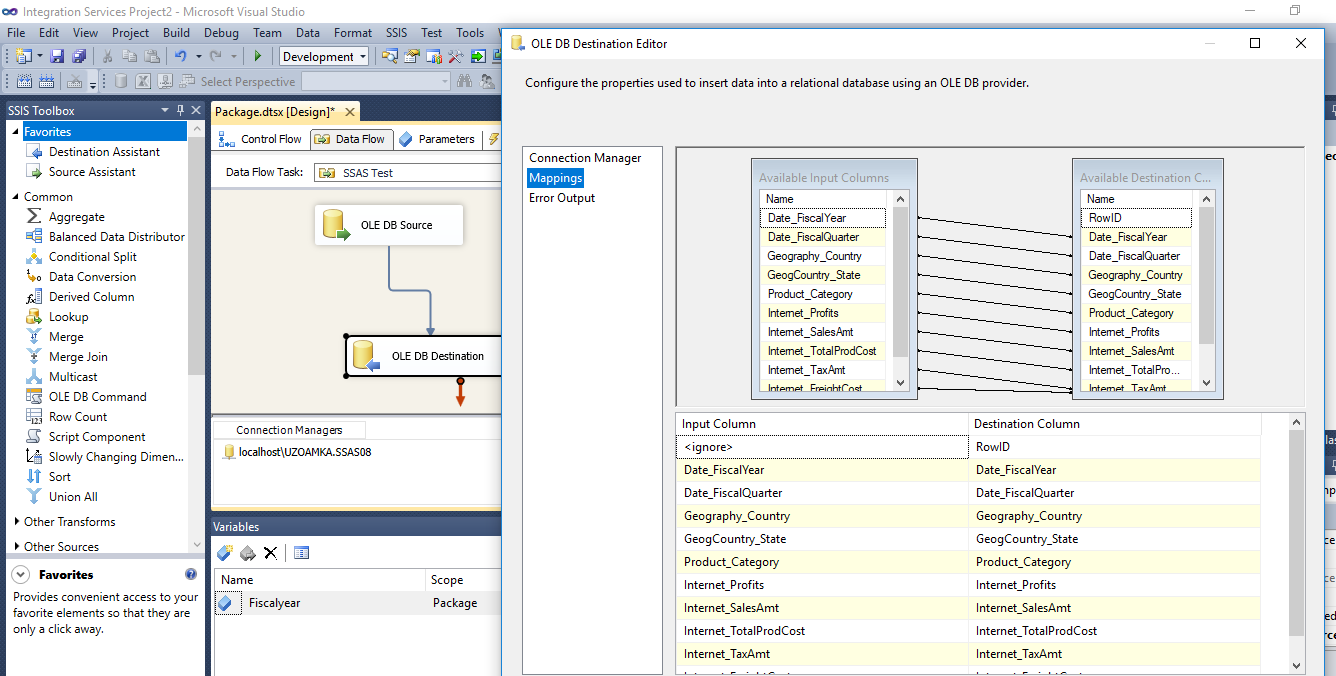The image size is (1336, 676).
Task: Click the Add Variable icon in Variables pane
Action: [x=225, y=552]
